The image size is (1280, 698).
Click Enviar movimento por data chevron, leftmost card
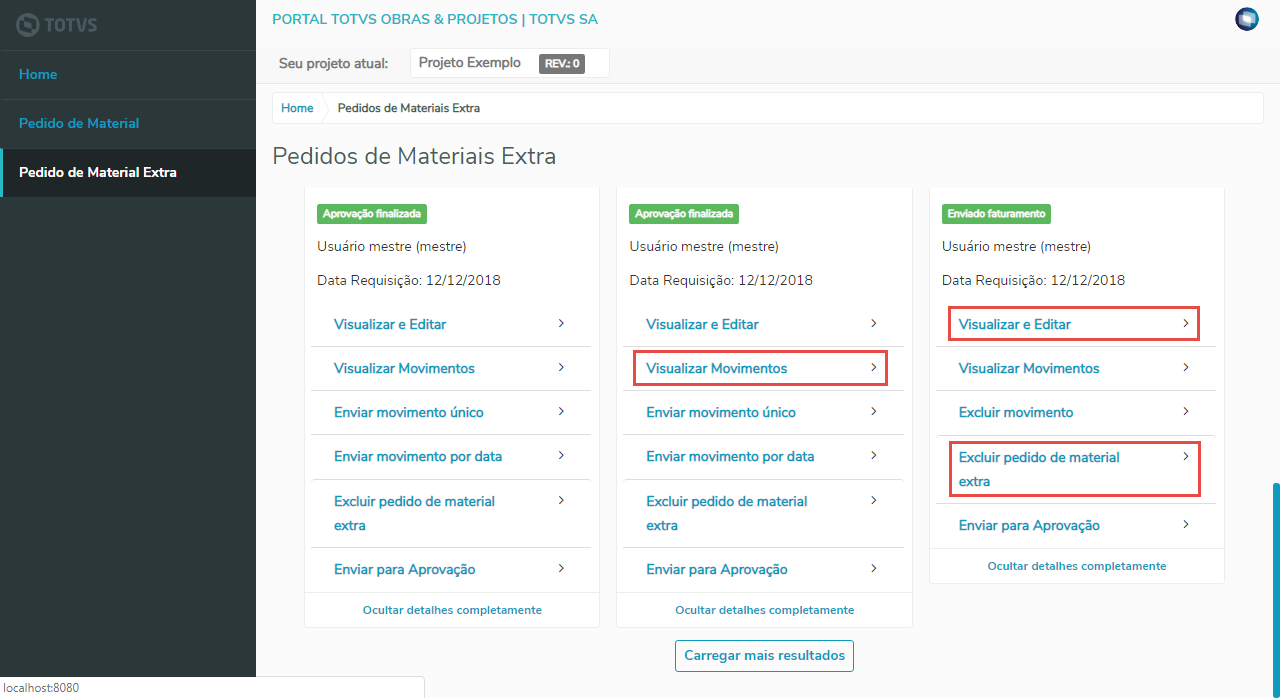[561, 456]
